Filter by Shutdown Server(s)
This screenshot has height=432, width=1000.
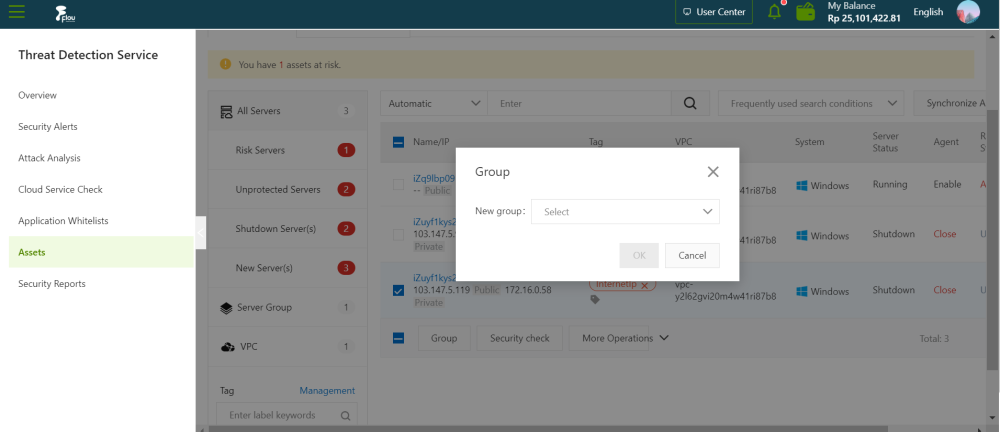point(288,228)
